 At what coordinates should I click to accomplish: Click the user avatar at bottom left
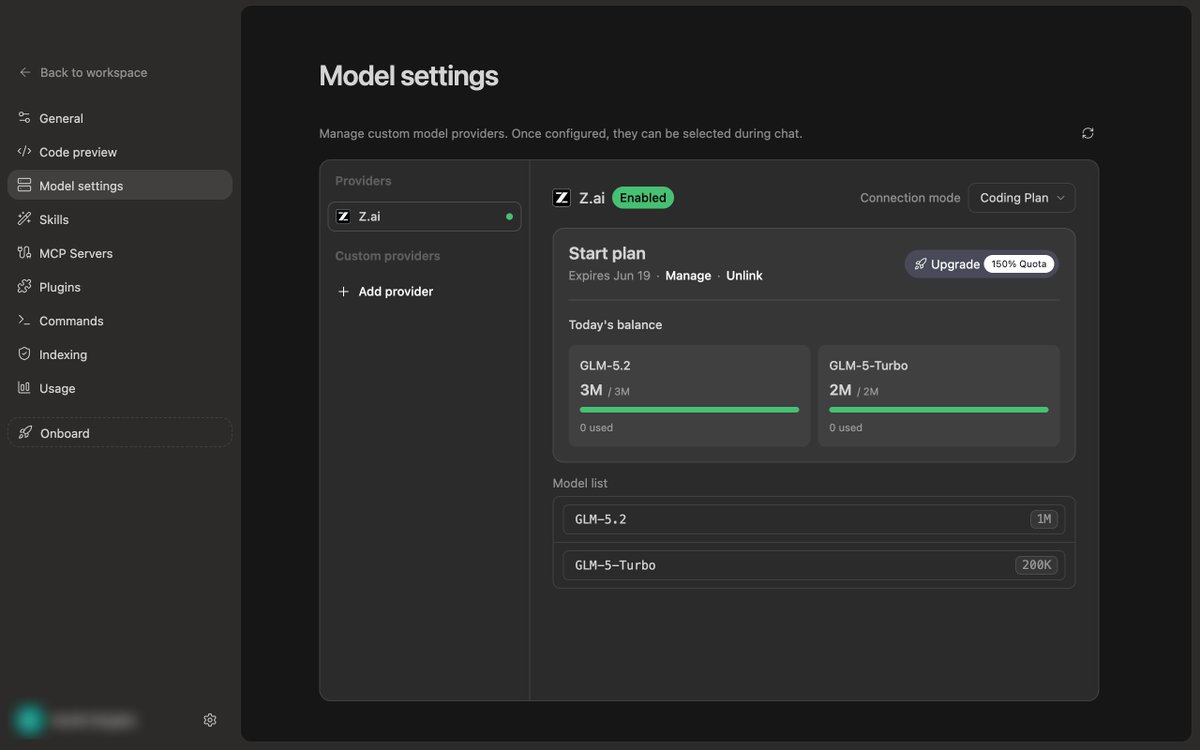click(30, 719)
